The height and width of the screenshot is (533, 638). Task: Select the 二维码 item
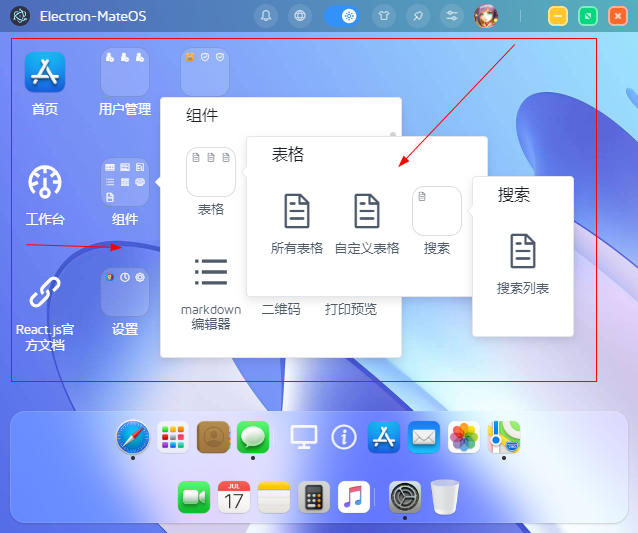click(281, 309)
